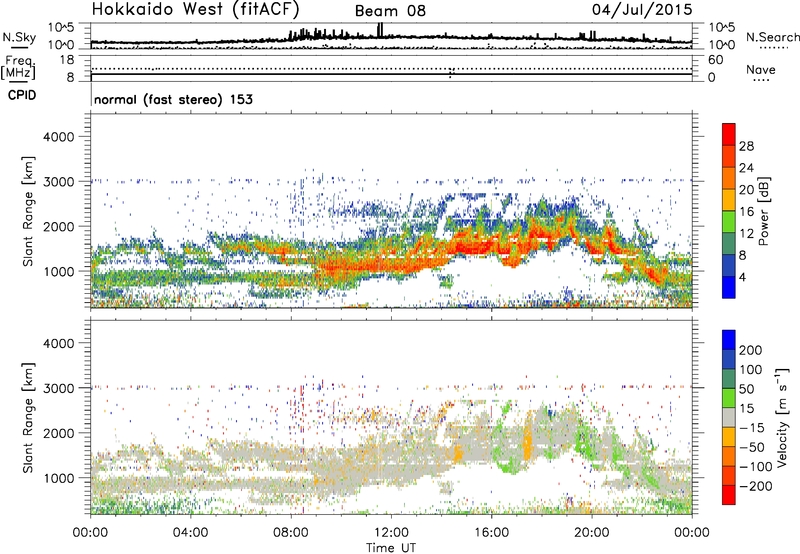800x554 pixels.
Task: Click the '-15' velocity colorbar tick
Action: pyautogui.click(x=752, y=428)
